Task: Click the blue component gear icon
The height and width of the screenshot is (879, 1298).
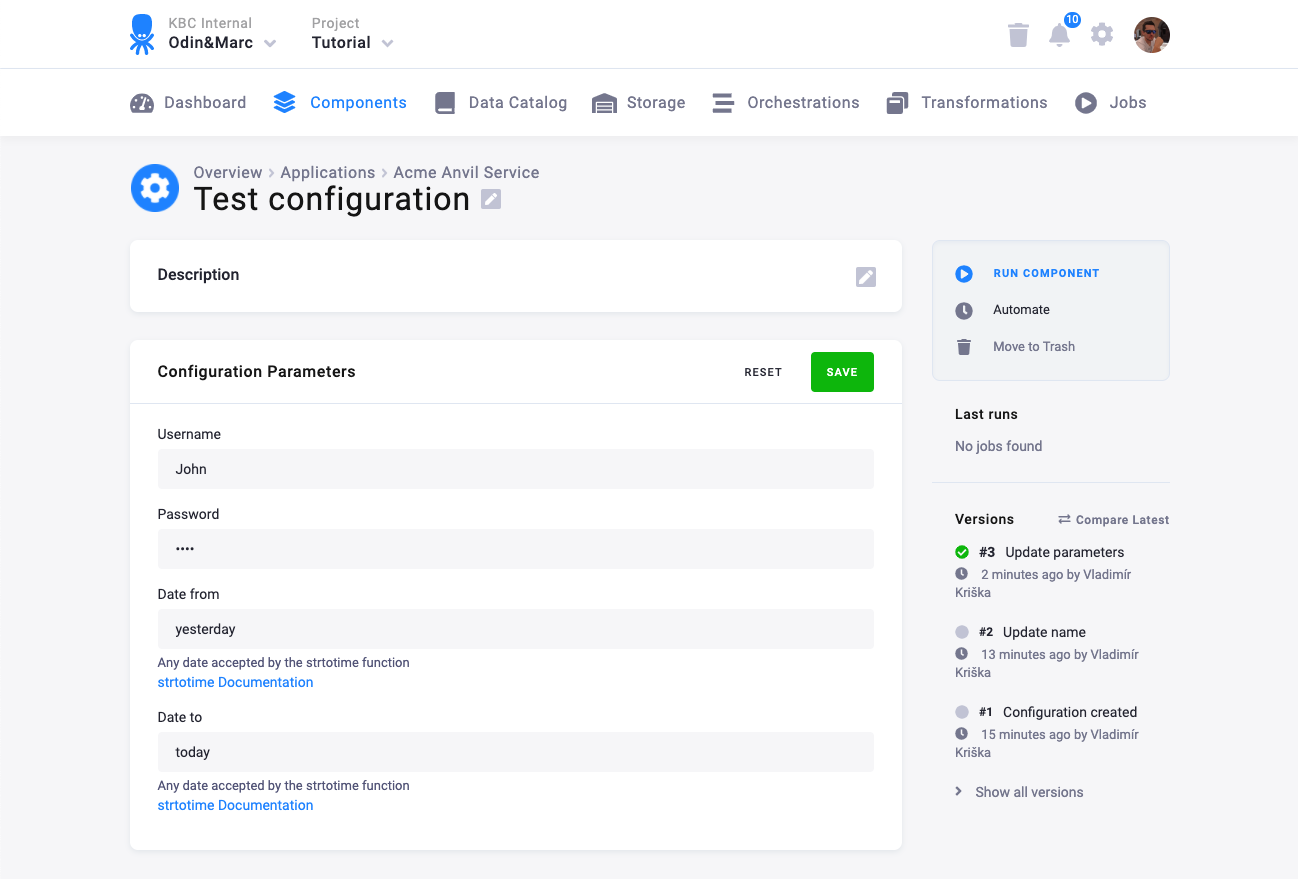Action: click(155, 188)
